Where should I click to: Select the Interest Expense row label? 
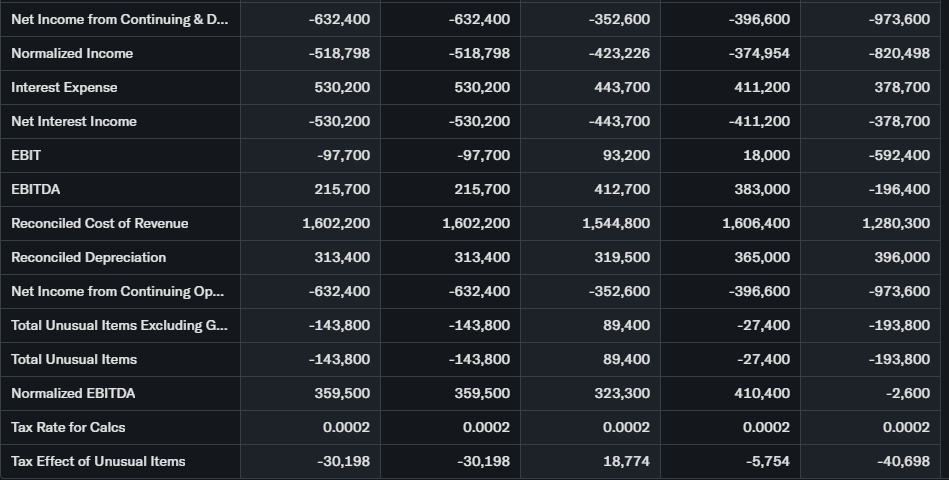[64, 87]
